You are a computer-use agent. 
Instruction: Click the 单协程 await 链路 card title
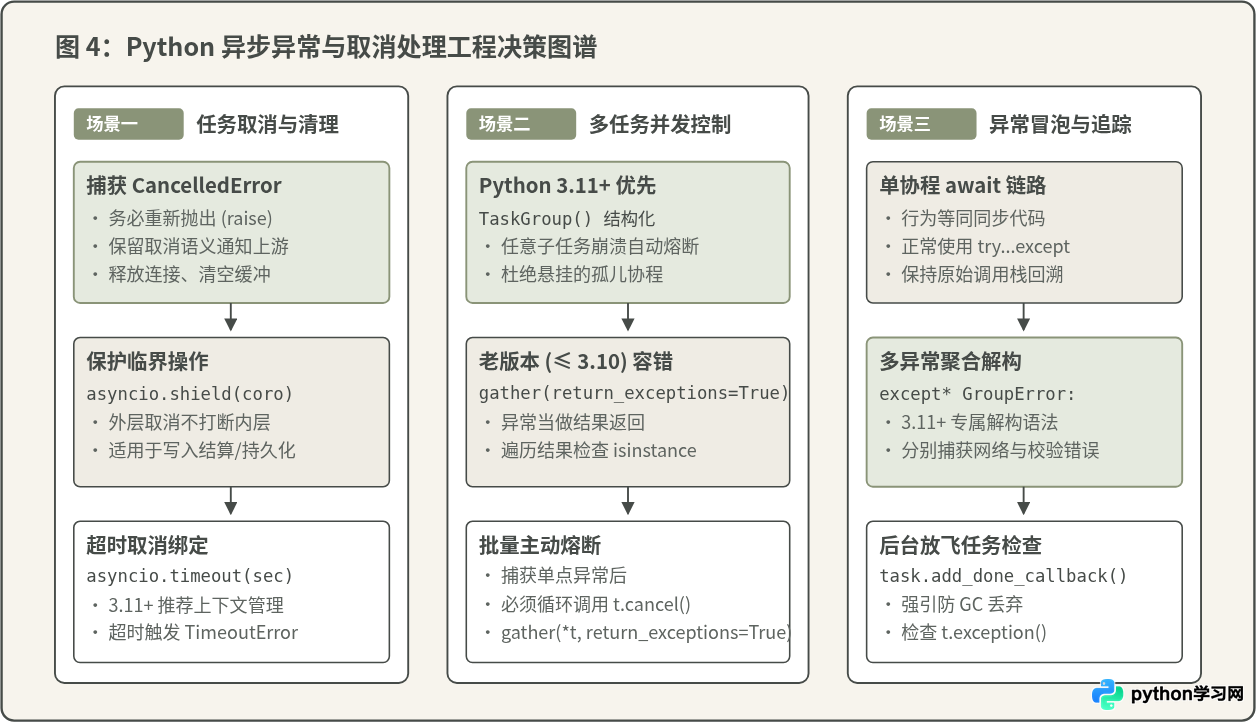(963, 186)
